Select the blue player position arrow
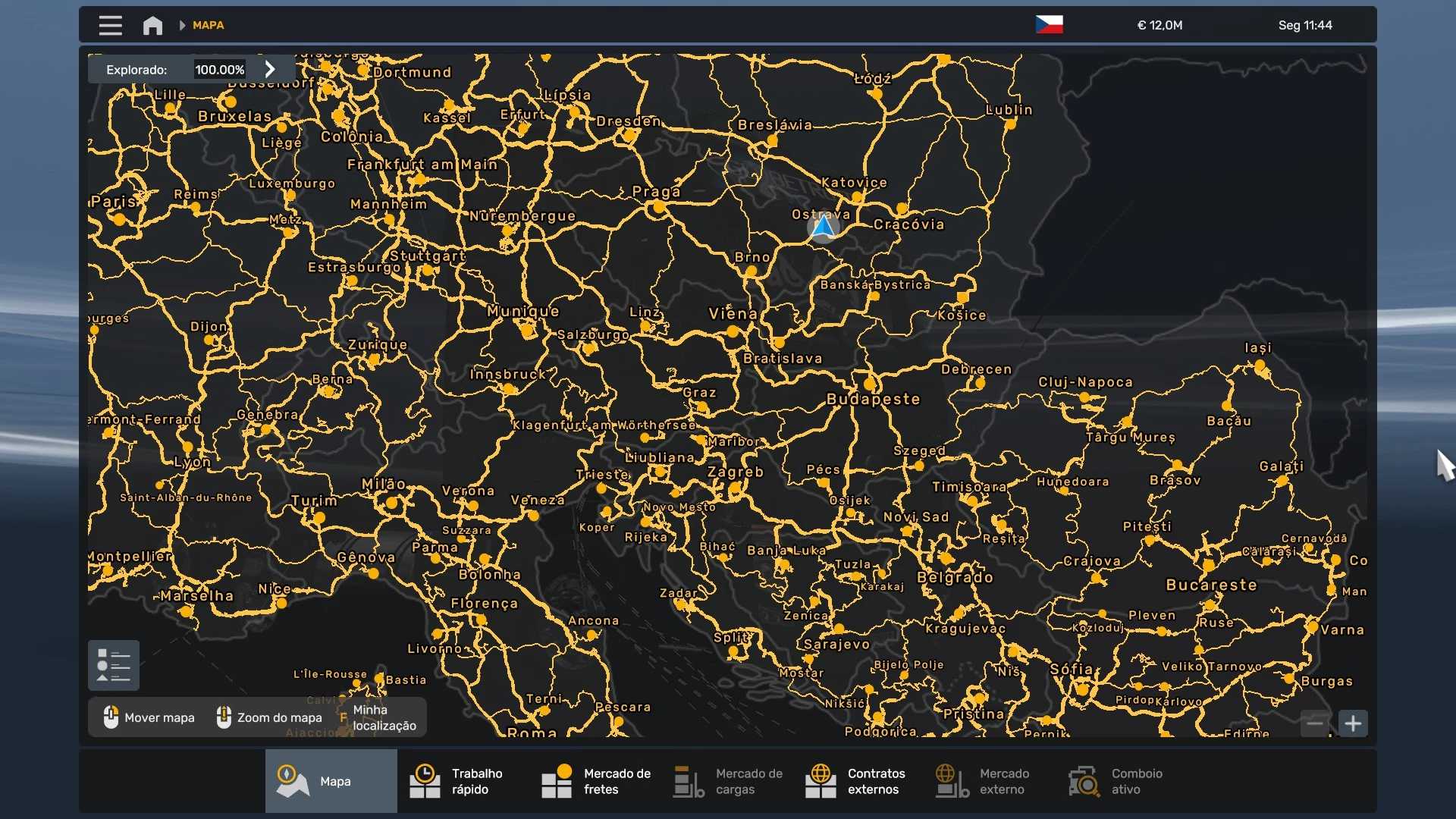 (823, 226)
